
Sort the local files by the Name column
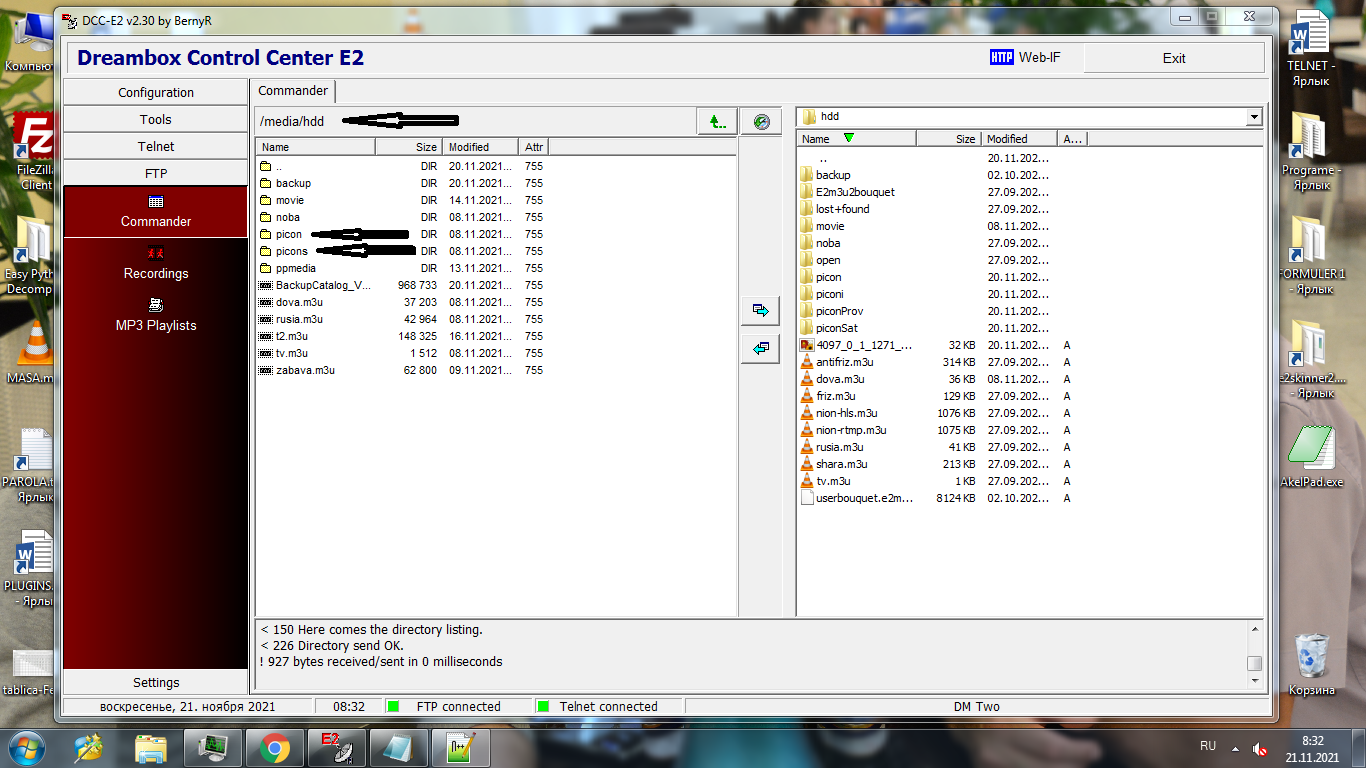[x=816, y=139]
